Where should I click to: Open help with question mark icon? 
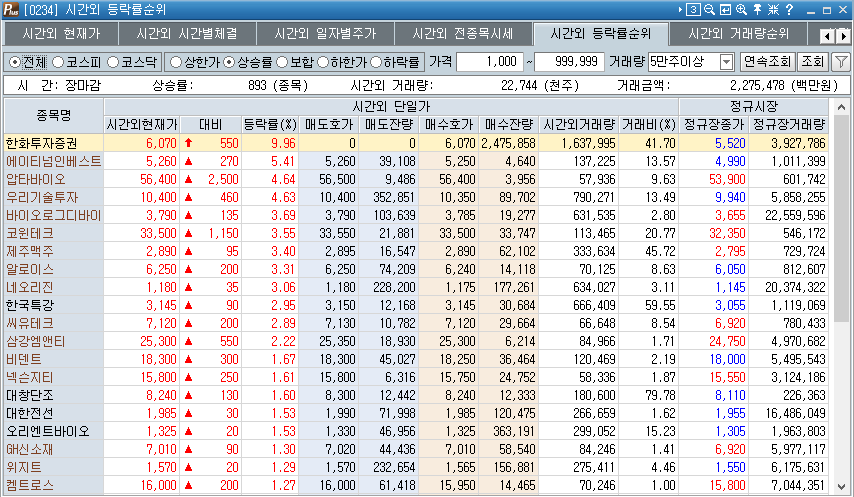click(x=789, y=10)
